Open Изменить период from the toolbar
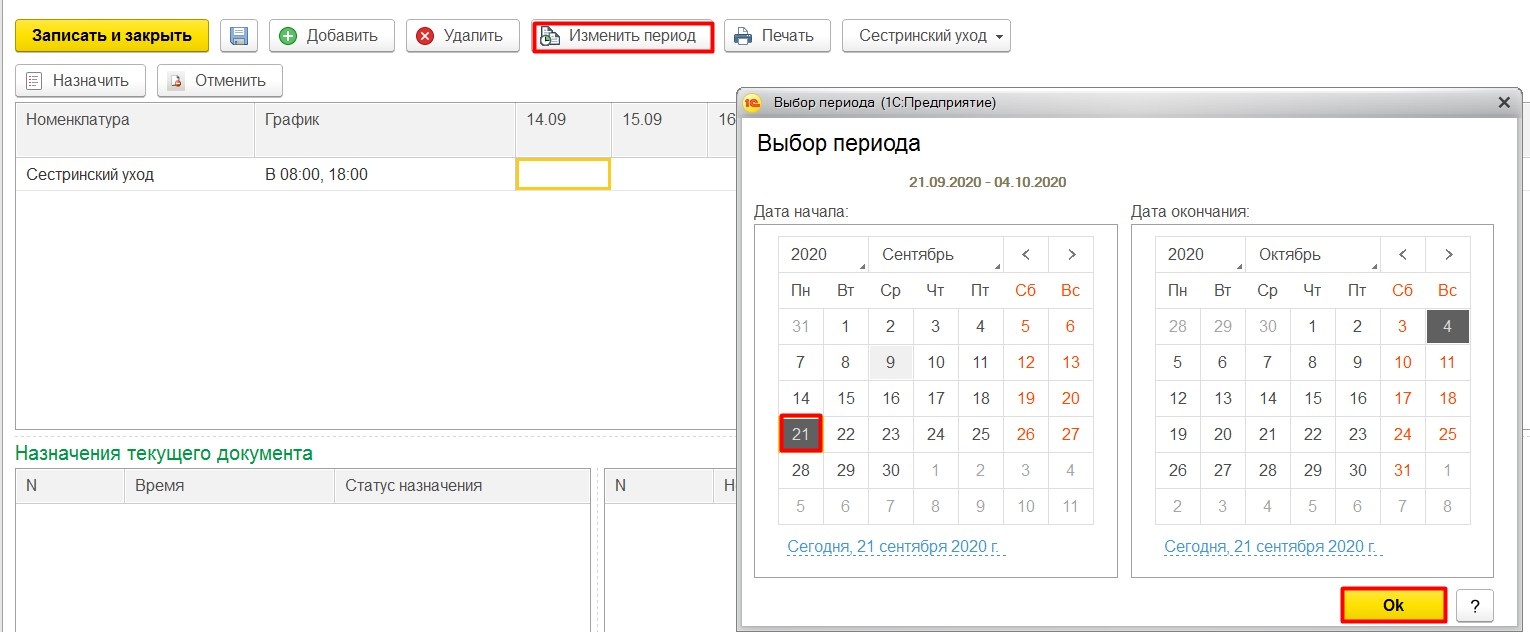Image resolution: width=1530 pixels, height=632 pixels. point(622,36)
